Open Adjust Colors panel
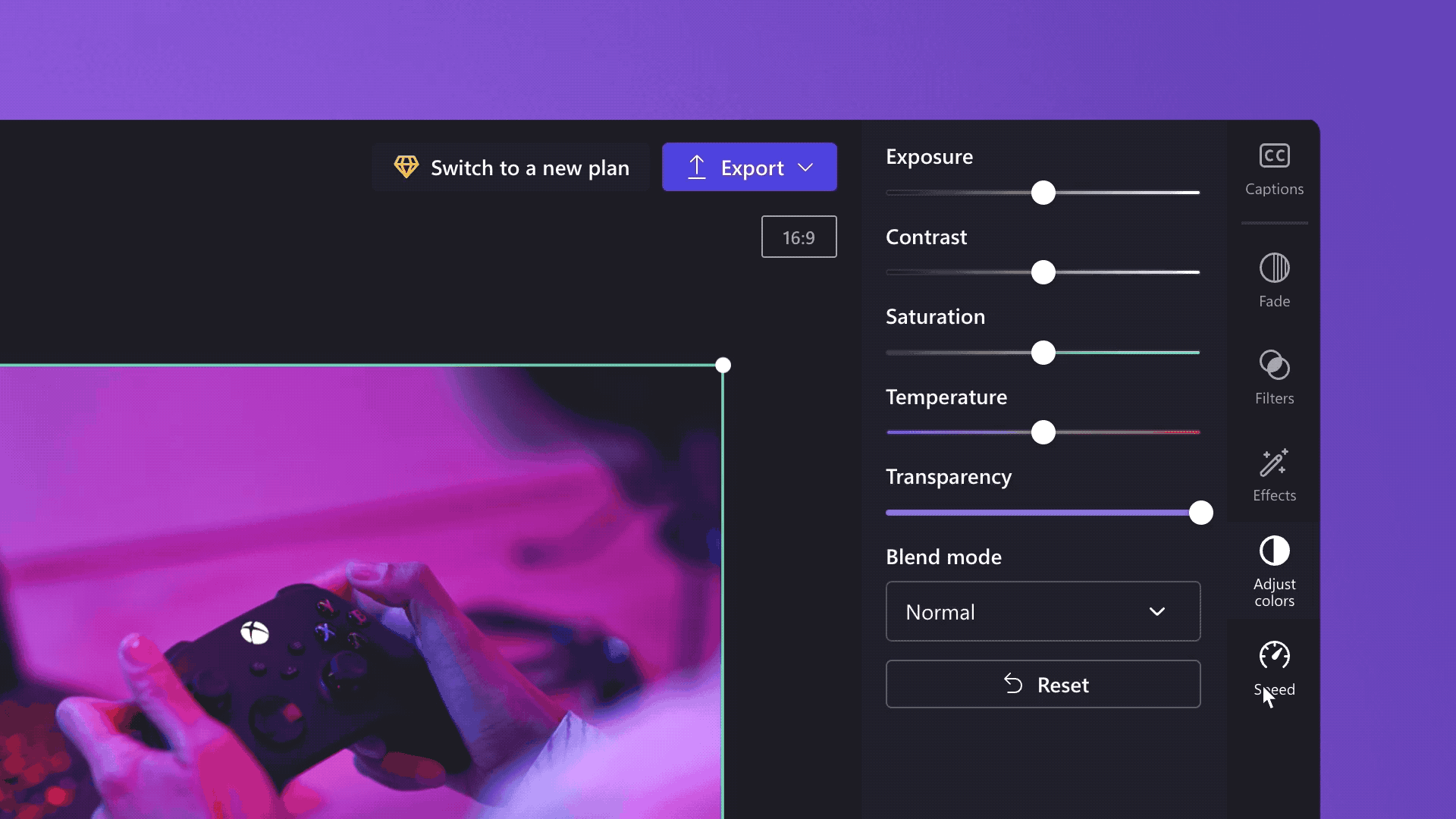1456x819 pixels. pyautogui.click(x=1274, y=571)
